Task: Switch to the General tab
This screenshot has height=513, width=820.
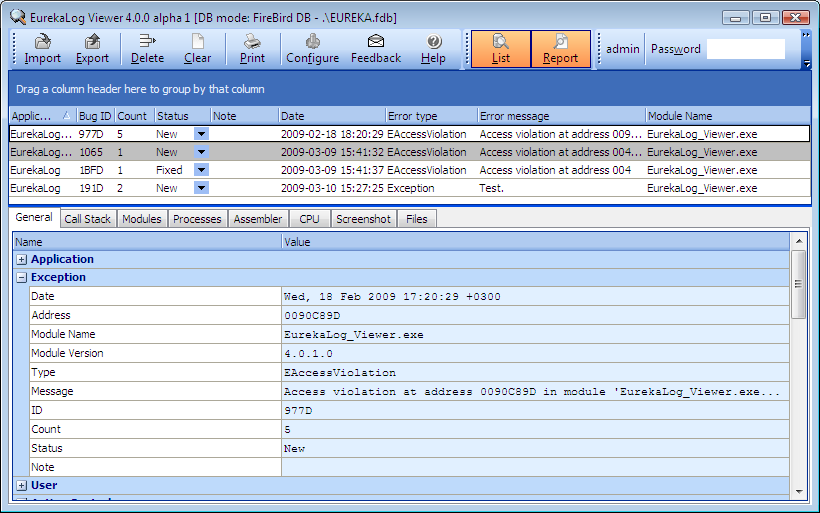Action: tap(34, 218)
